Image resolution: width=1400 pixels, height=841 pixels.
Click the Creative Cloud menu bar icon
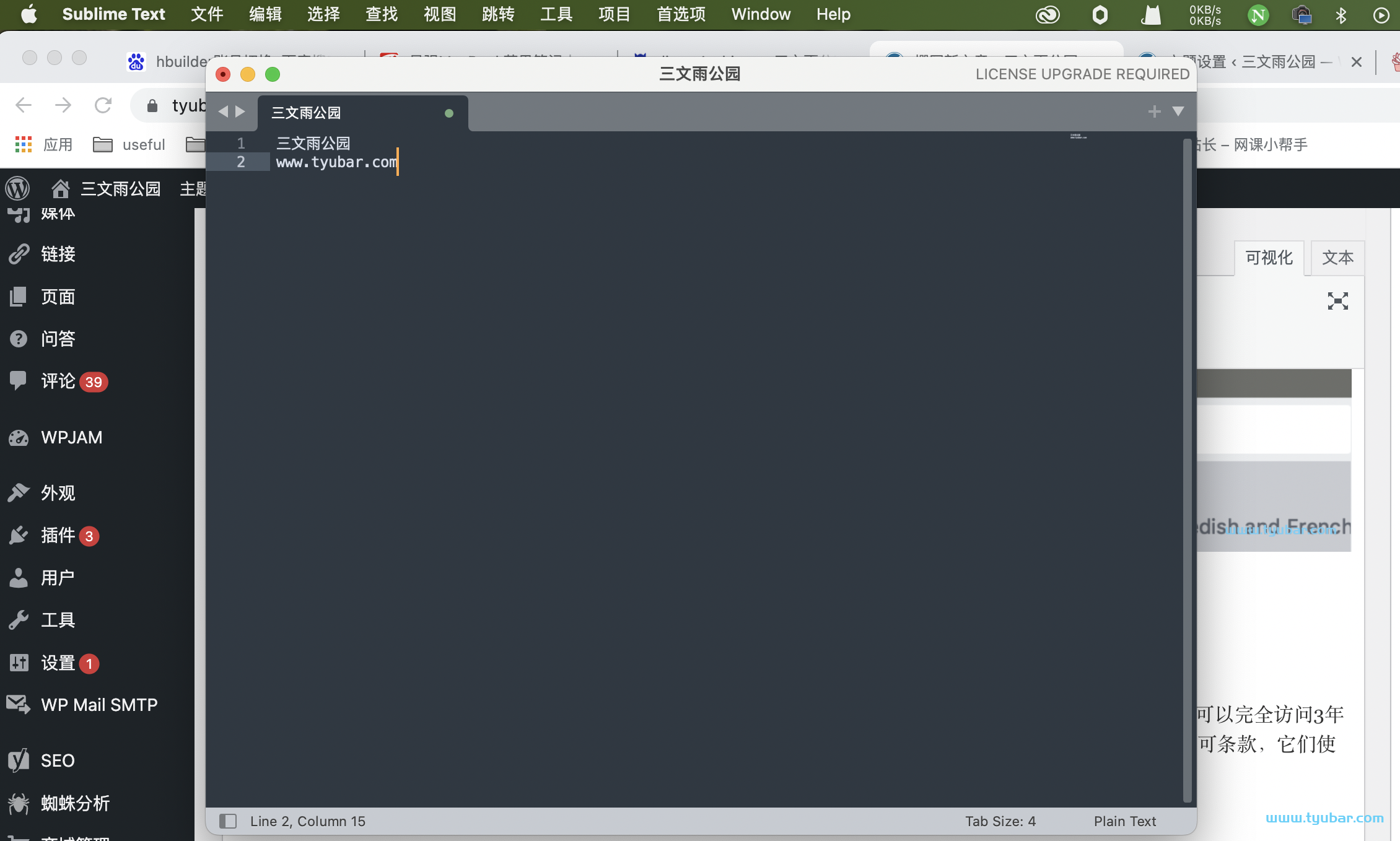[x=1048, y=15]
